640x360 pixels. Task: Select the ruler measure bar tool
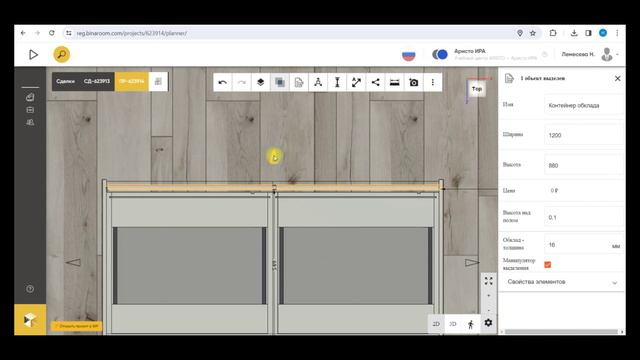pyautogui.click(x=394, y=82)
